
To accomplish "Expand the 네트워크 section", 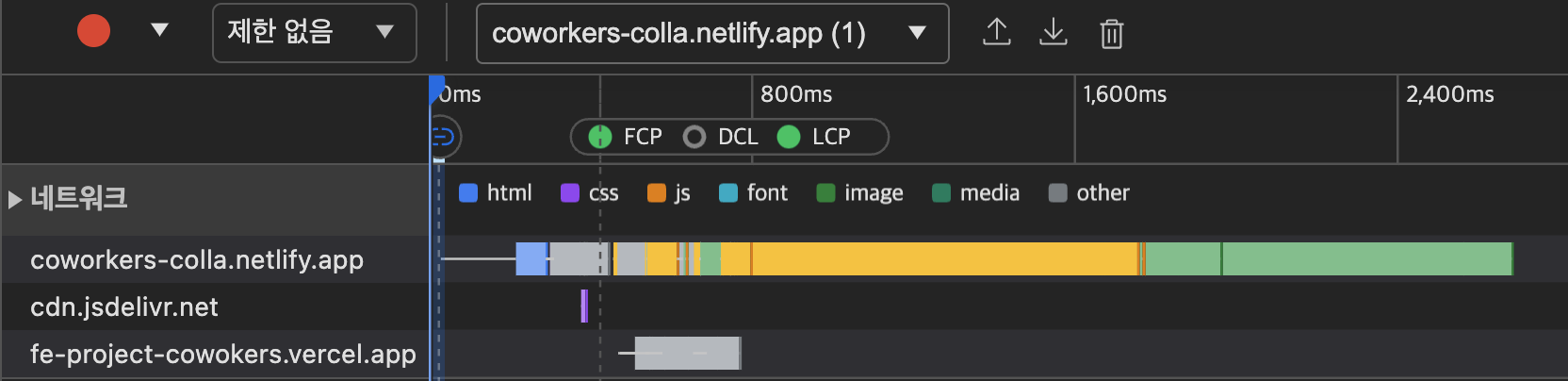I will 15,199.
